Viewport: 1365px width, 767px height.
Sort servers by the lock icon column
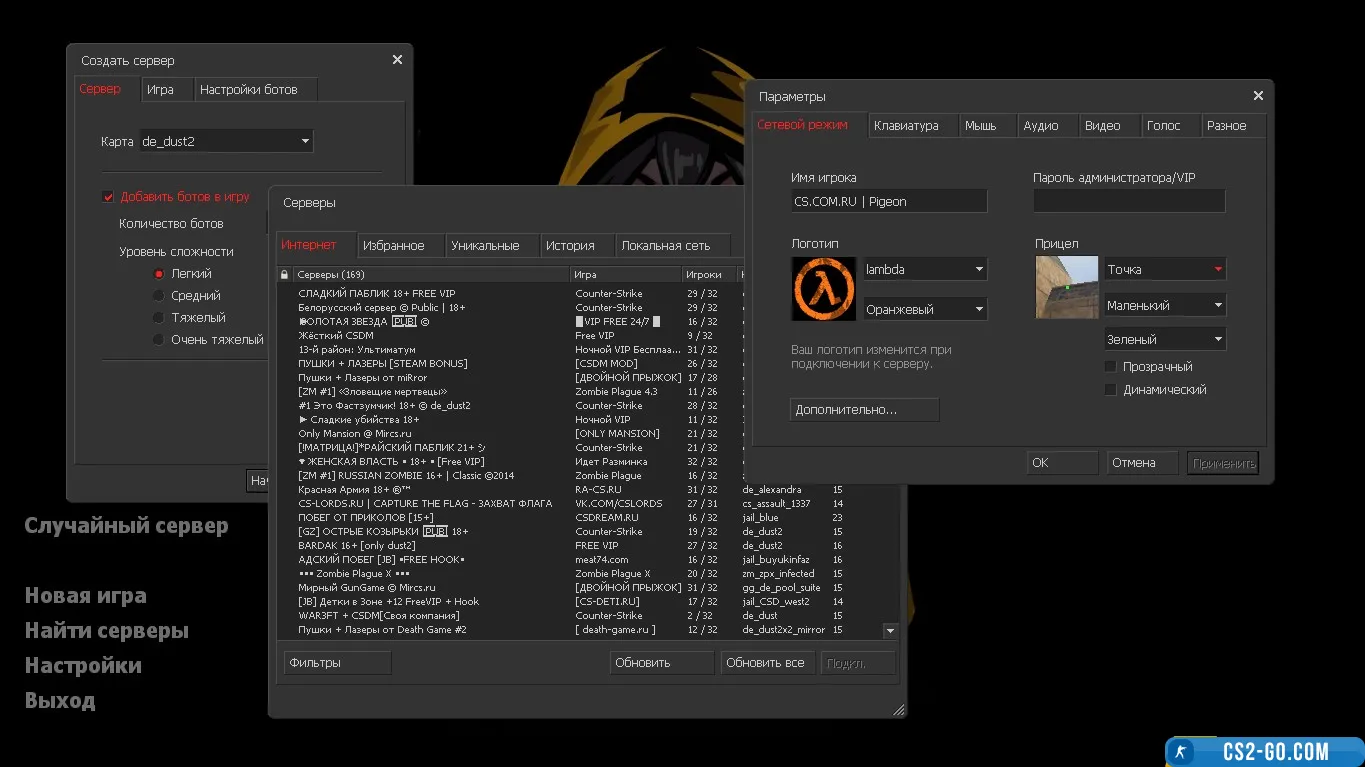[285, 275]
